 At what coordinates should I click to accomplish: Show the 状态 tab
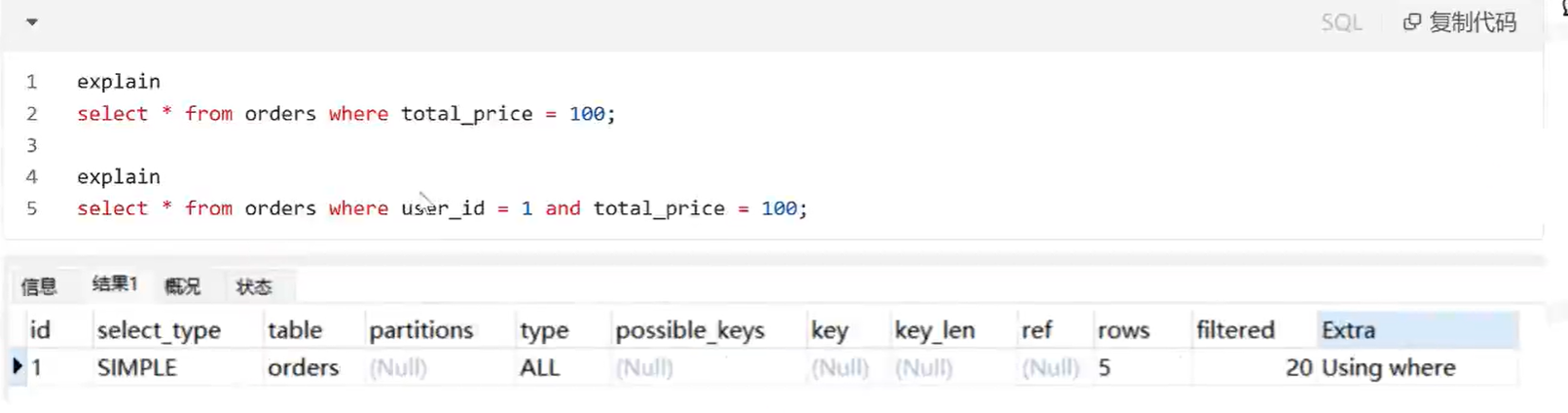click(254, 286)
